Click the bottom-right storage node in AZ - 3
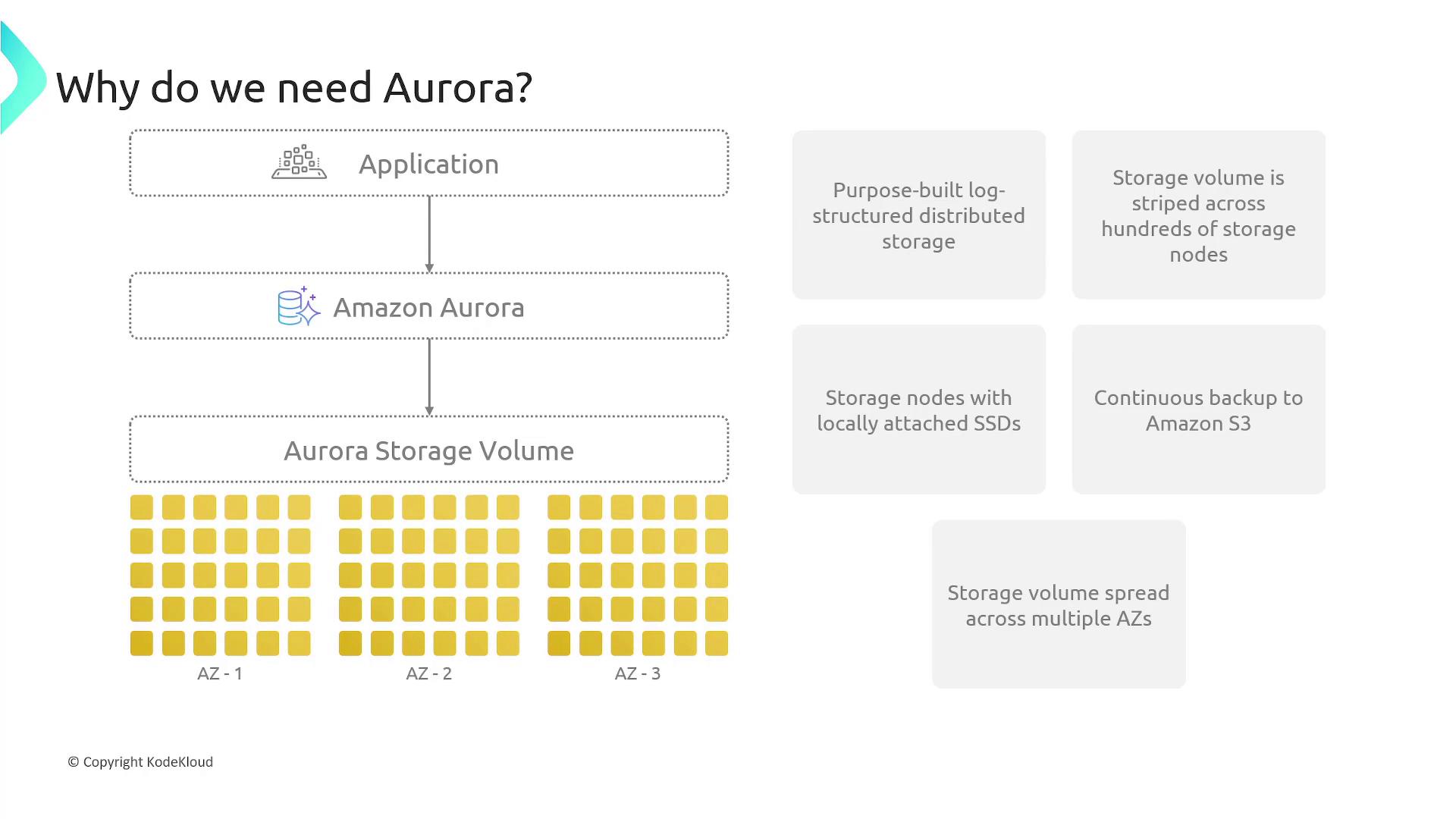The width and height of the screenshot is (1456, 819). pos(716,643)
